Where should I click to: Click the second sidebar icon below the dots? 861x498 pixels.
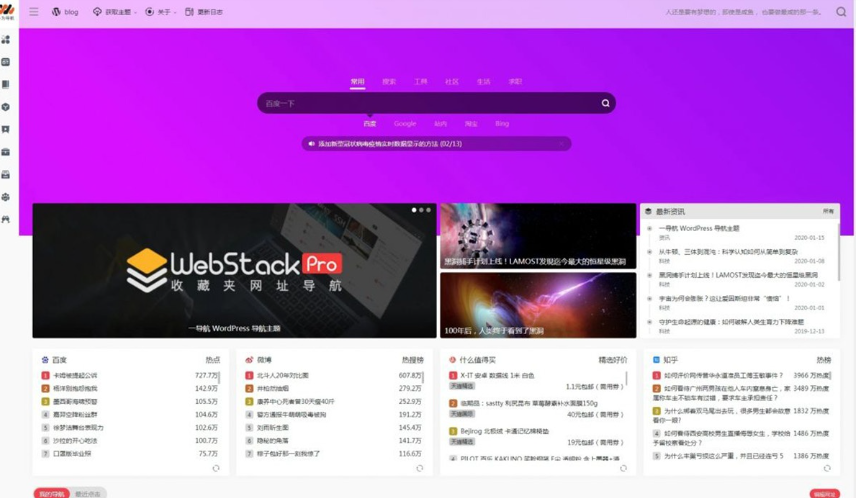click(6, 62)
